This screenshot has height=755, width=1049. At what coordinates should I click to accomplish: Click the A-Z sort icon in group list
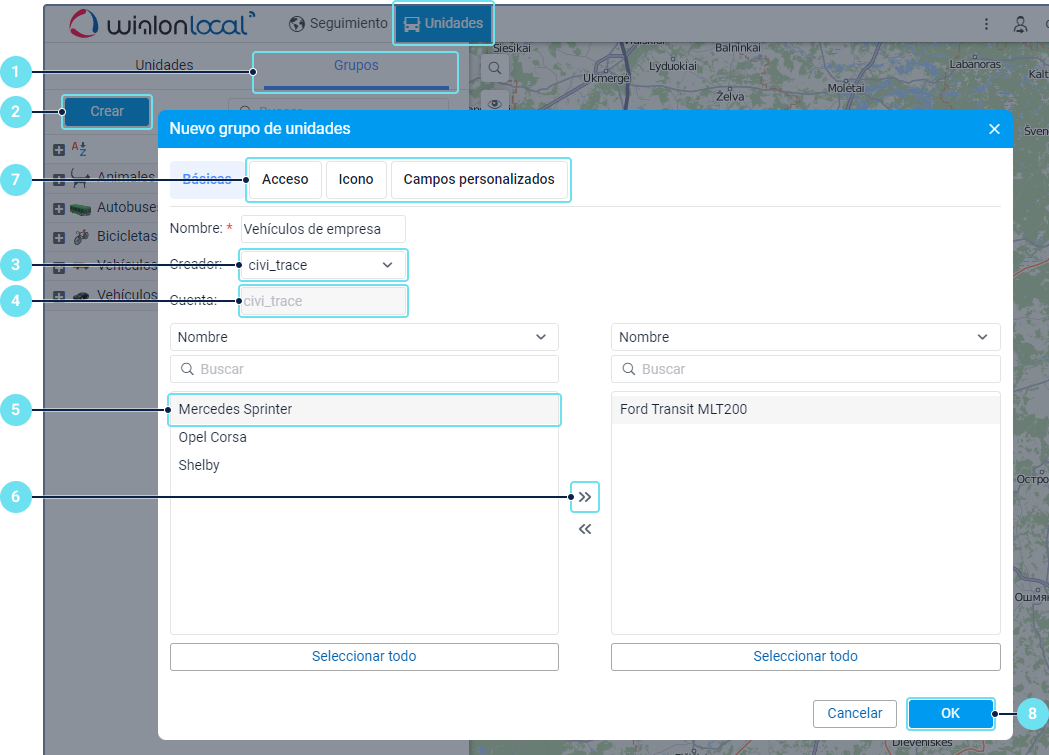click(x=79, y=149)
